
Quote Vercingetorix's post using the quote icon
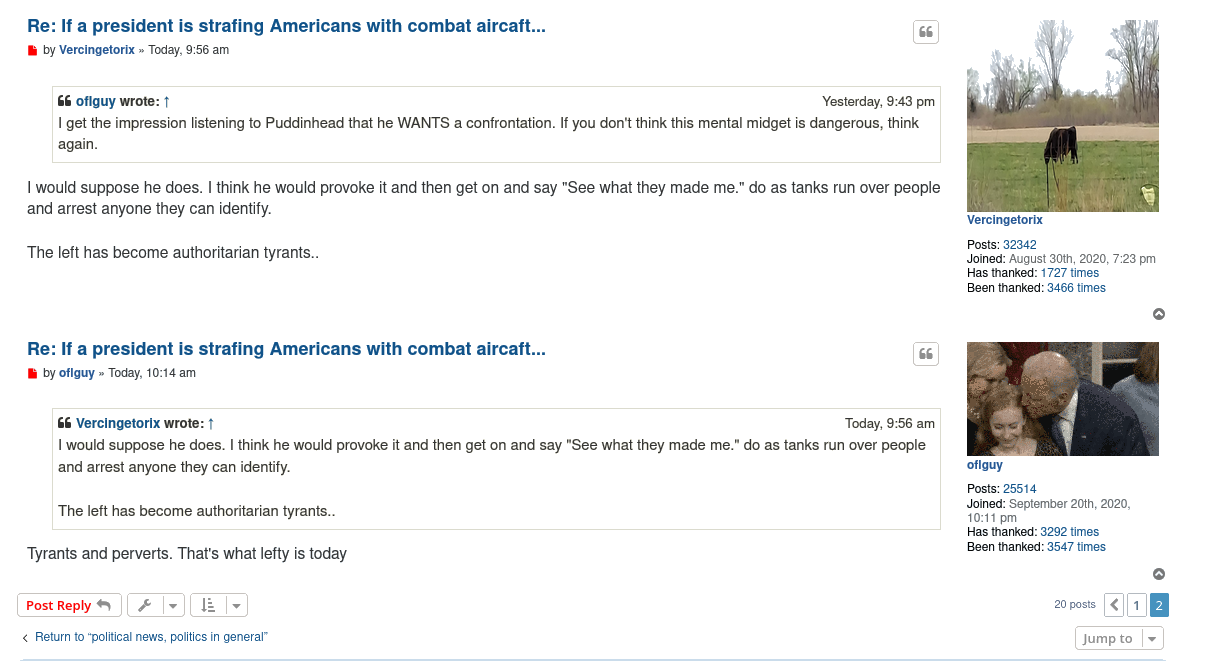click(x=926, y=32)
